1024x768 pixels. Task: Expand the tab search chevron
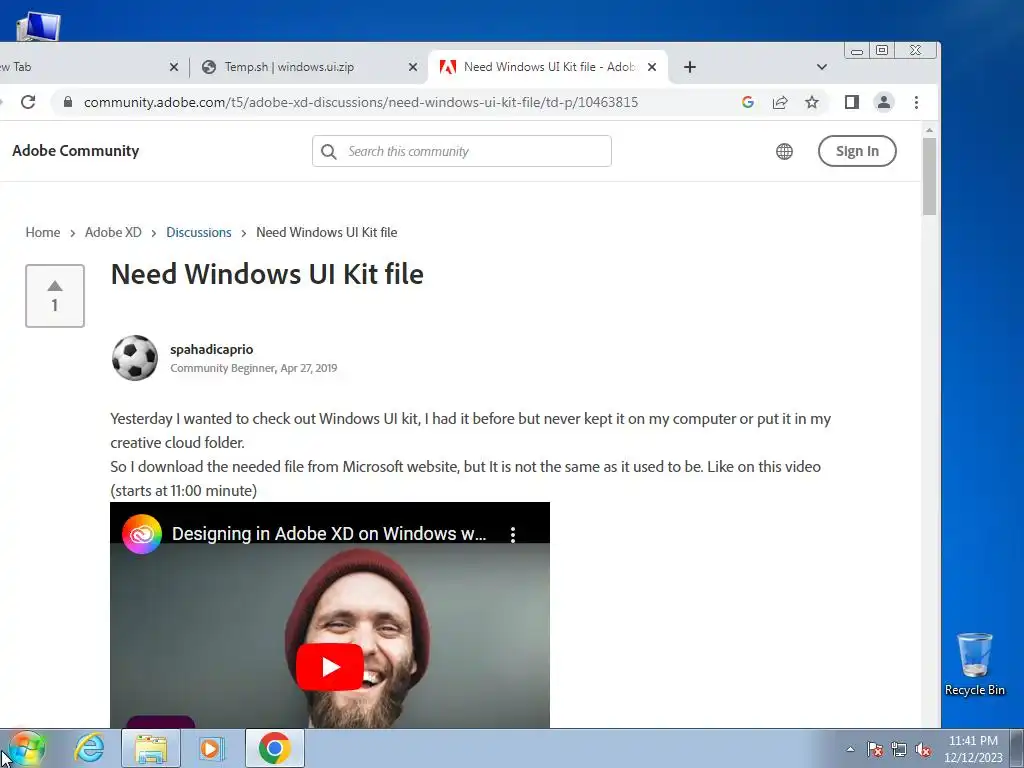[x=822, y=67]
